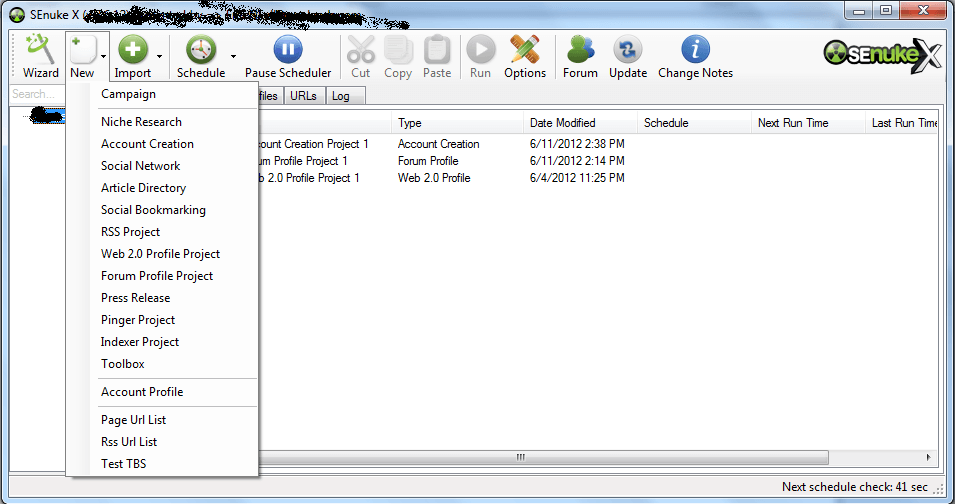Click in the Search field
This screenshot has height=504, width=955.
(x=38, y=94)
